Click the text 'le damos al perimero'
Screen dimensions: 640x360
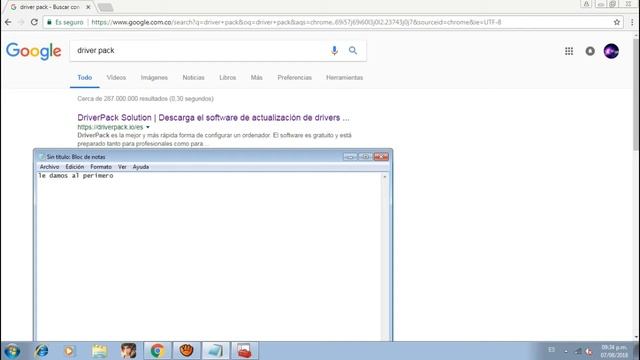click(x=76, y=176)
